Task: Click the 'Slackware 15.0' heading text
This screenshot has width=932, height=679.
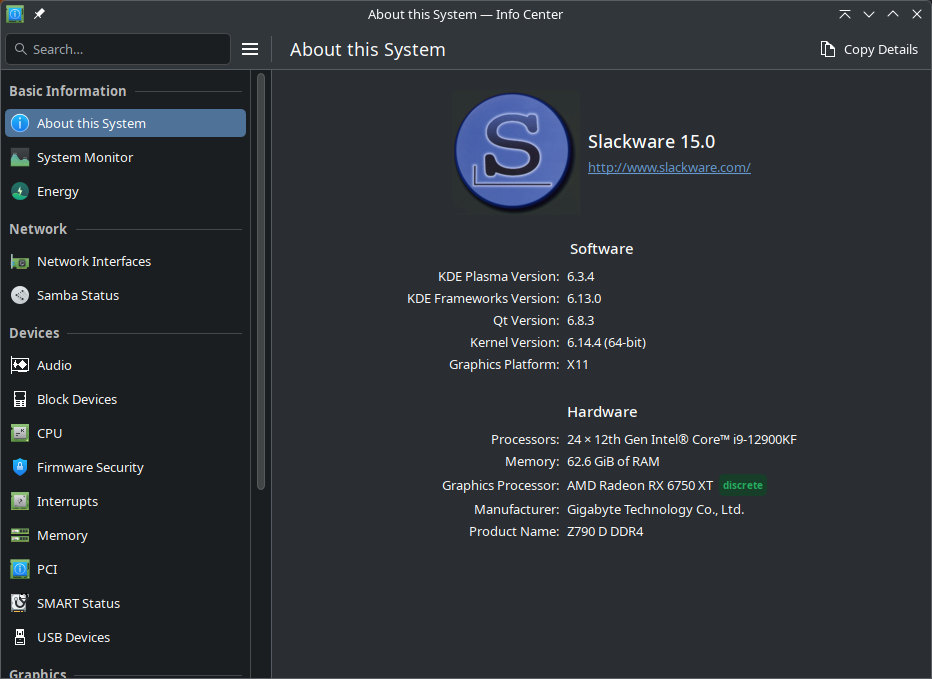Action: tap(651, 142)
